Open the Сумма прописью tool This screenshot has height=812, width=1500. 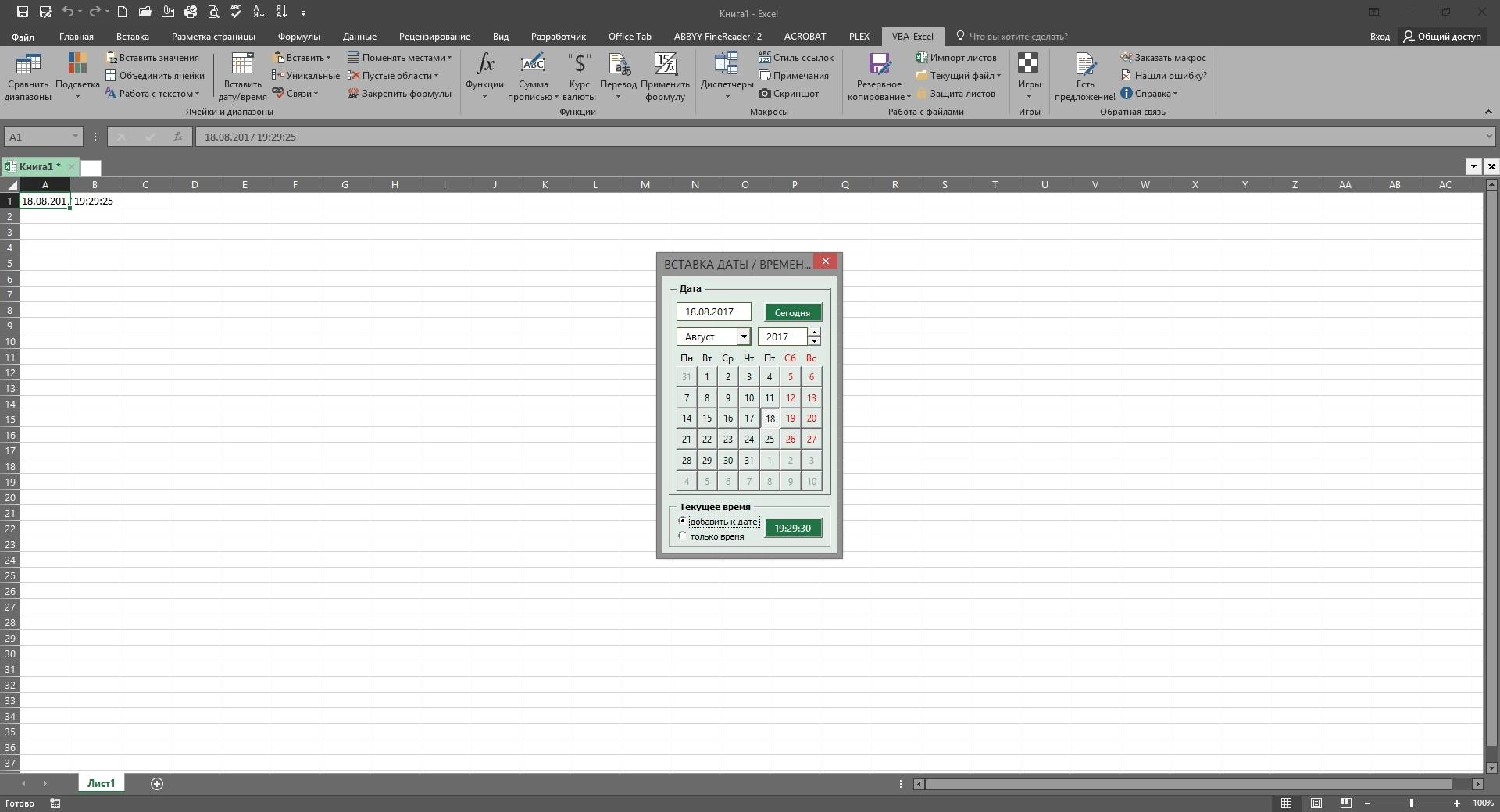point(534,77)
